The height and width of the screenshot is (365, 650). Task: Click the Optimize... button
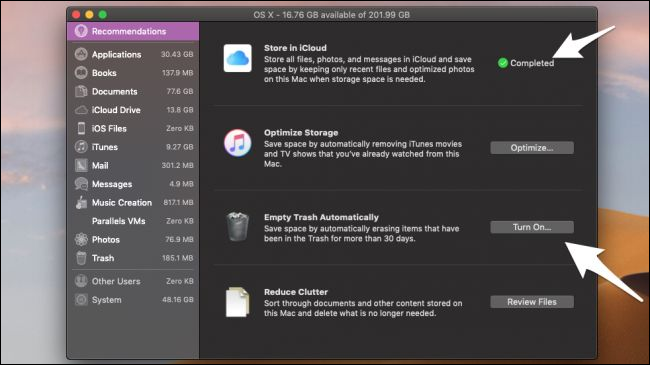(532, 148)
